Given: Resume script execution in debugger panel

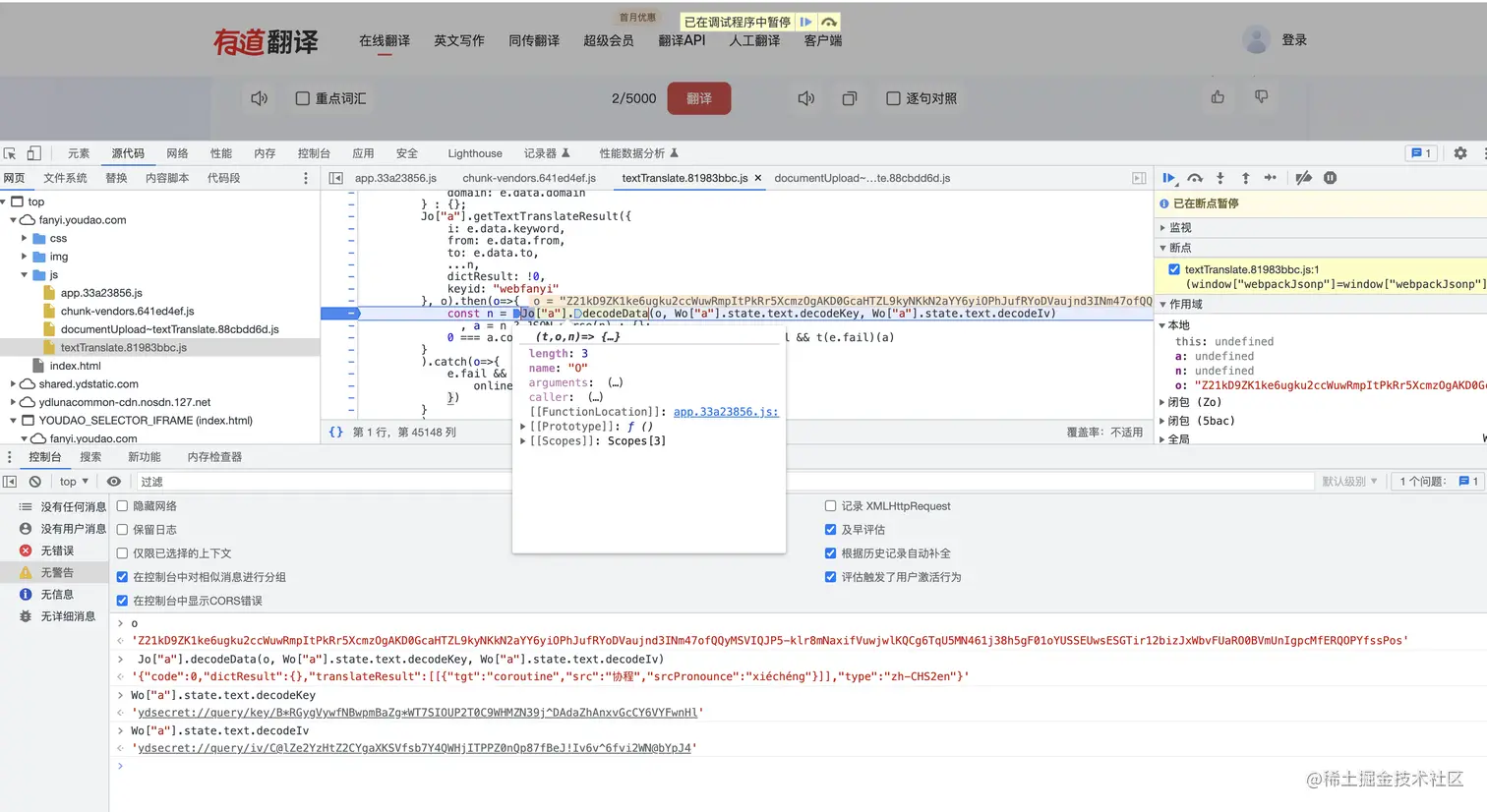Looking at the screenshot, I should (1169, 178).
